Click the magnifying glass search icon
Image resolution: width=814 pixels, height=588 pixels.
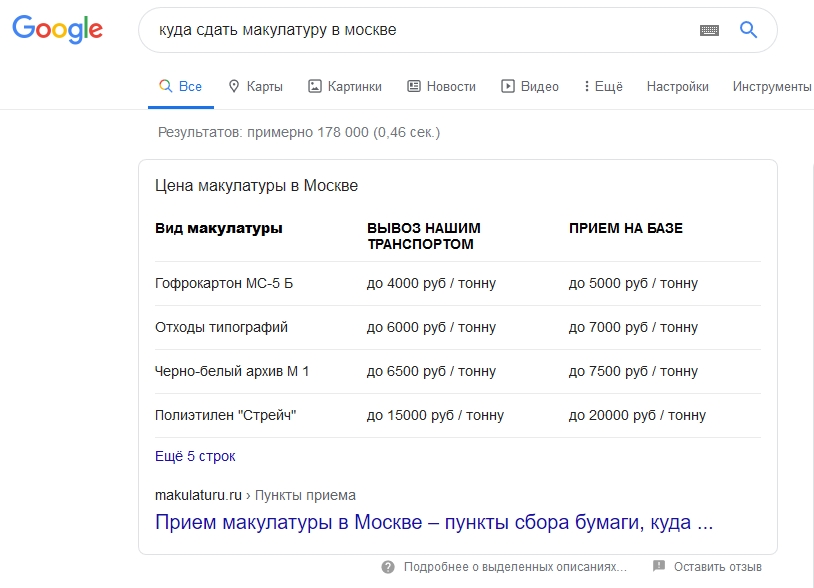tap(747, 30)
